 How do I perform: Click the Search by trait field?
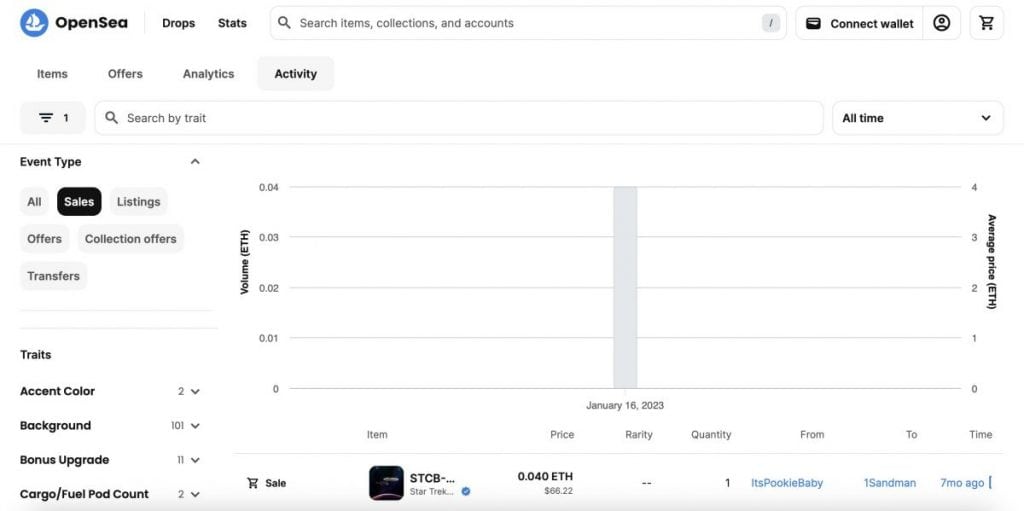pos(460,118)
